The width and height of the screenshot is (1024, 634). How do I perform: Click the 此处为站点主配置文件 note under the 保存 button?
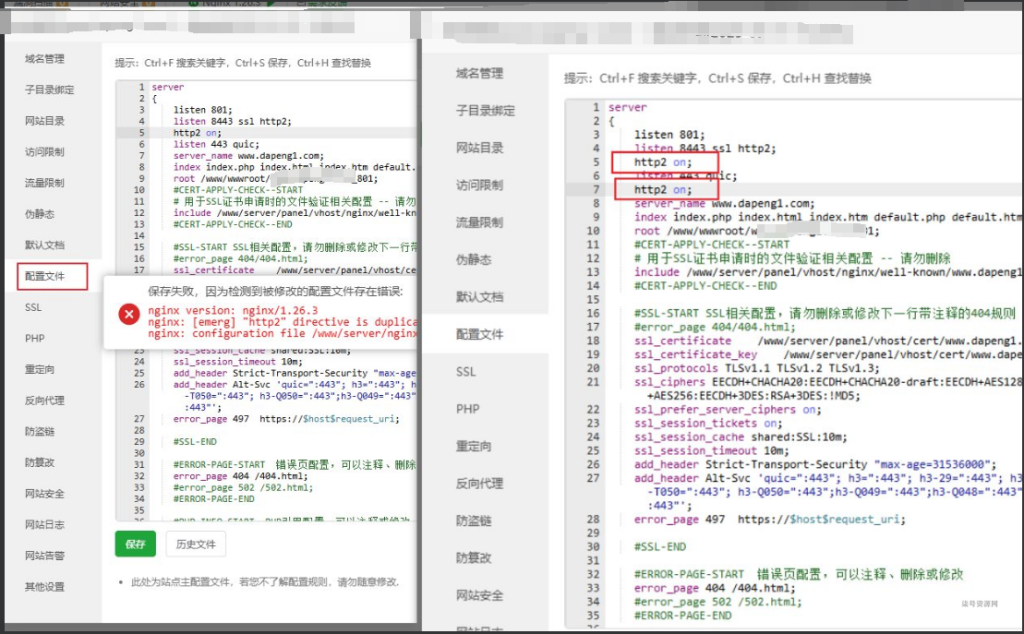(x=265, y=582)
